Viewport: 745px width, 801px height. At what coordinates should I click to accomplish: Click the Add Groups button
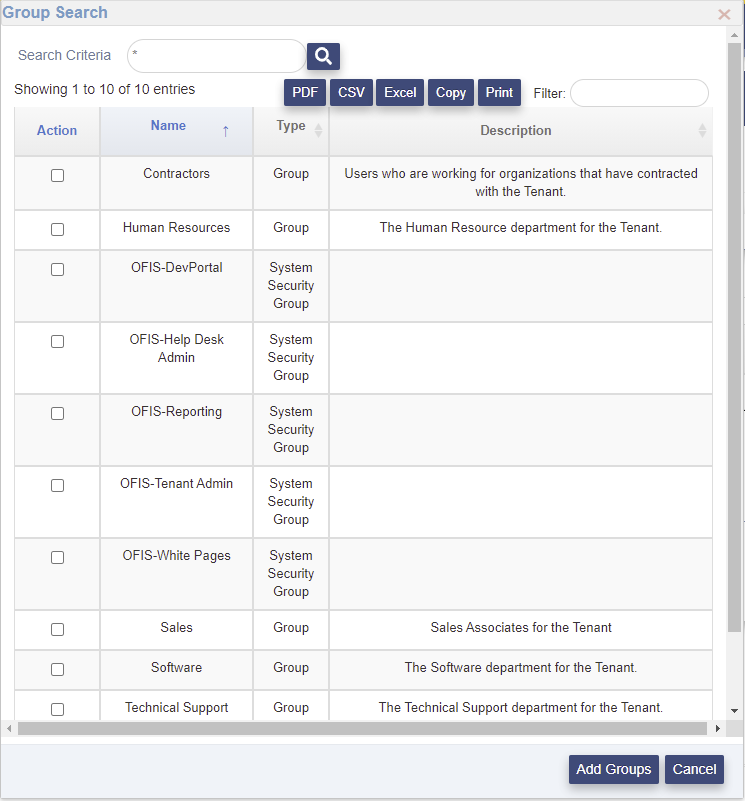pyautogui.click(x=614, y=769)
